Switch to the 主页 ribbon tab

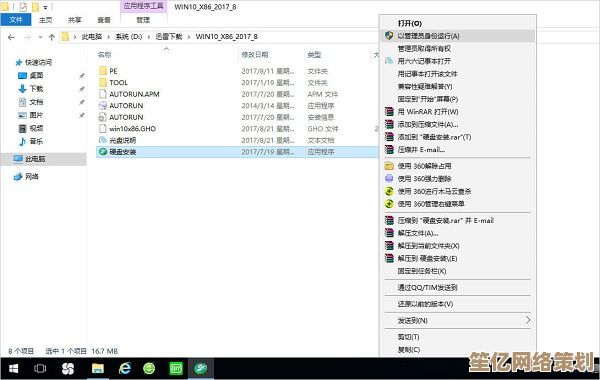45,20
